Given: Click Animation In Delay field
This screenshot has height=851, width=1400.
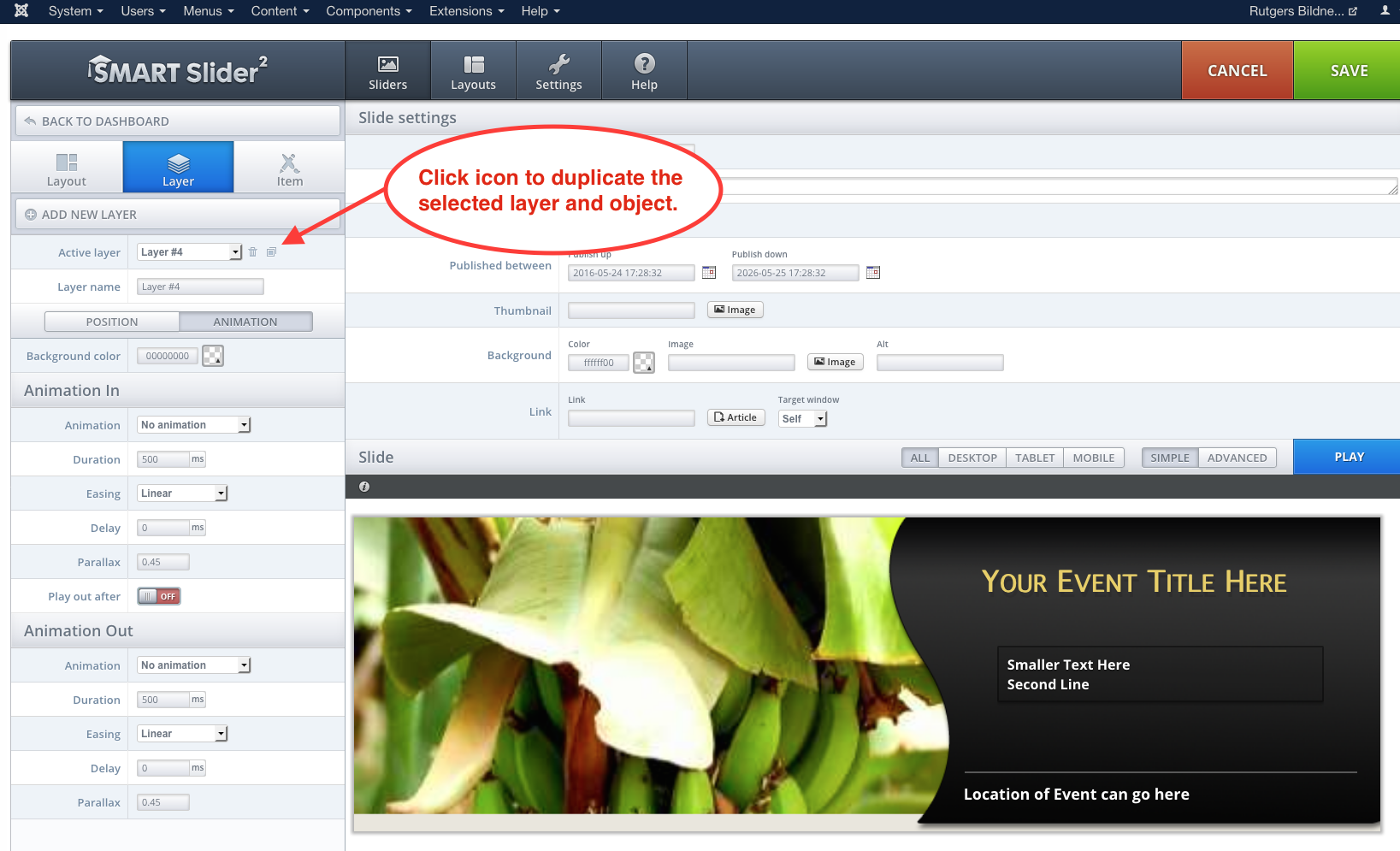Looking at the screenshot, I should [x=163, y=528].
